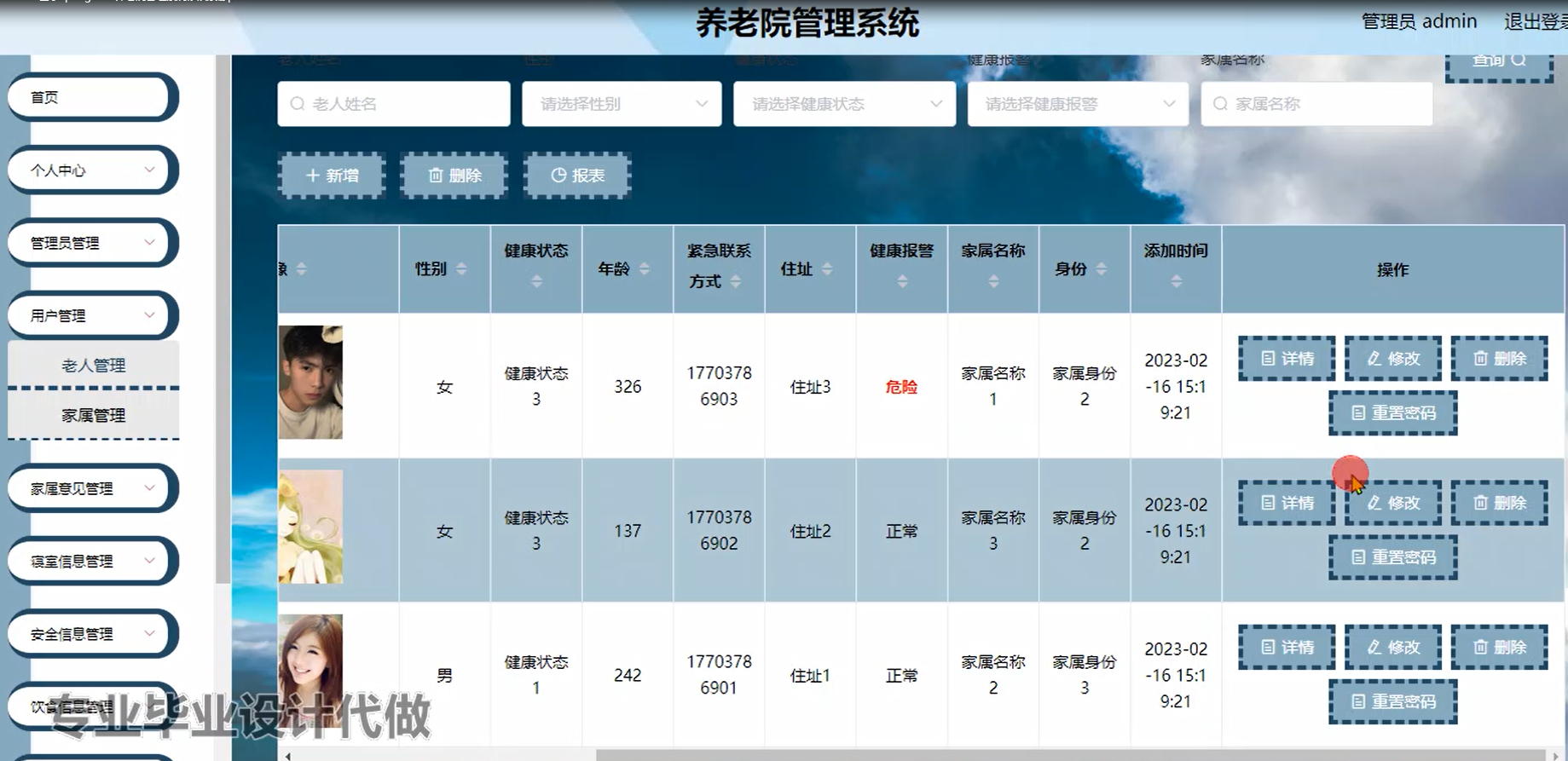Image resolution: width=1568 pixels, height=761 pixels.
Task: Expand the 寝室信息管理 sidebar menu
Action: (91, 562)
